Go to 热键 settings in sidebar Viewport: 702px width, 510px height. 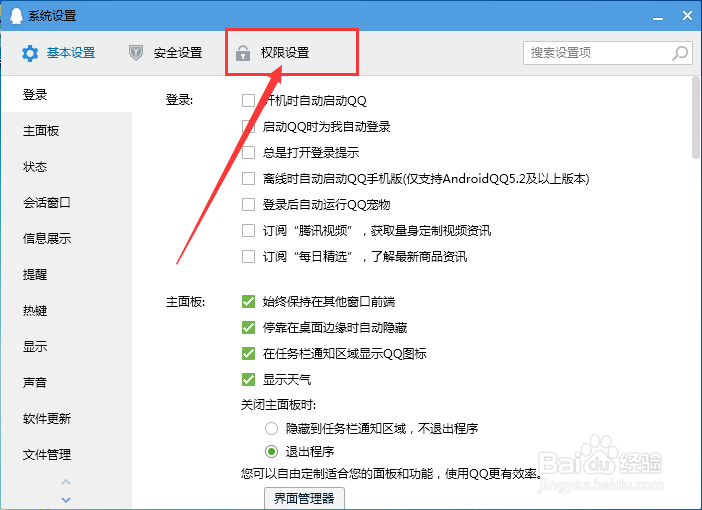pyautogui.click(x=66, y=310)
